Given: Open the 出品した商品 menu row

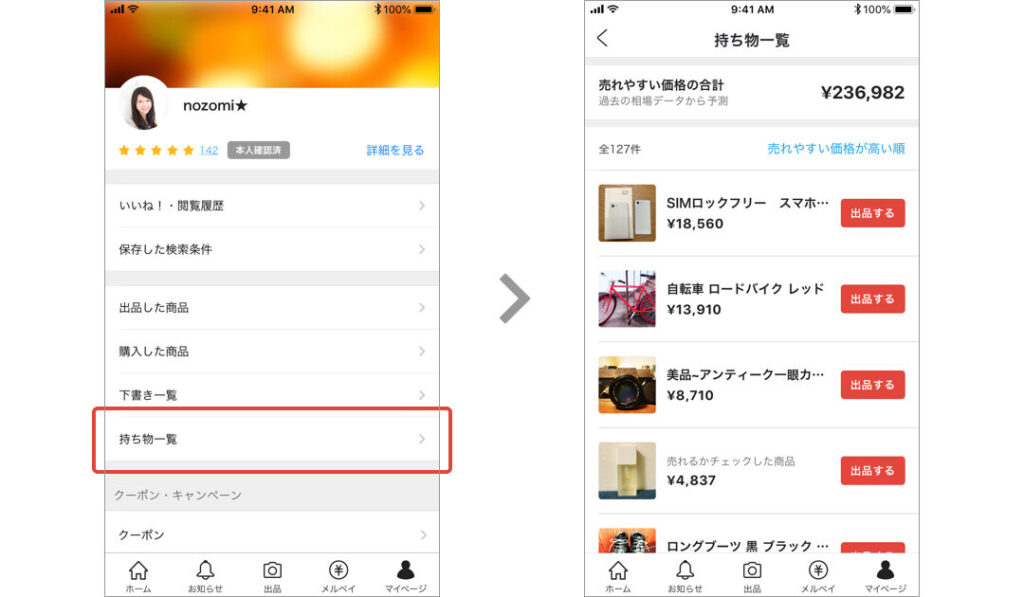Looking at the screenshot, I should coord(272,307).
